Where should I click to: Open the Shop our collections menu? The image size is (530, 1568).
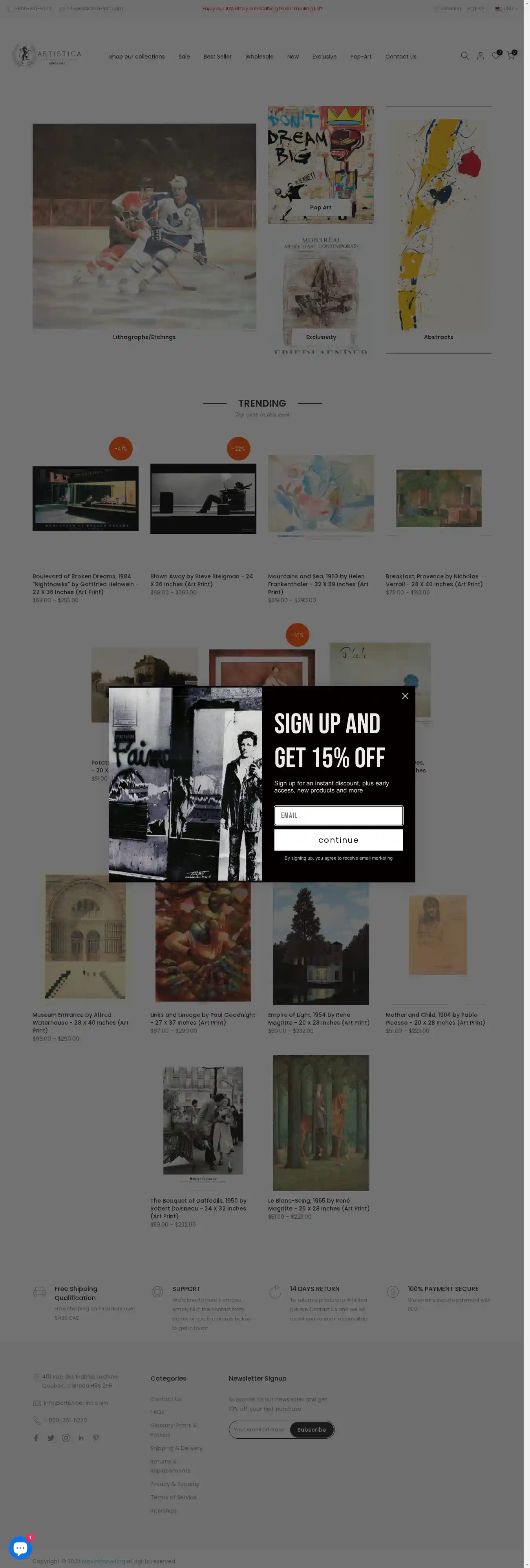pyautogui.click(x=137, y=57)
